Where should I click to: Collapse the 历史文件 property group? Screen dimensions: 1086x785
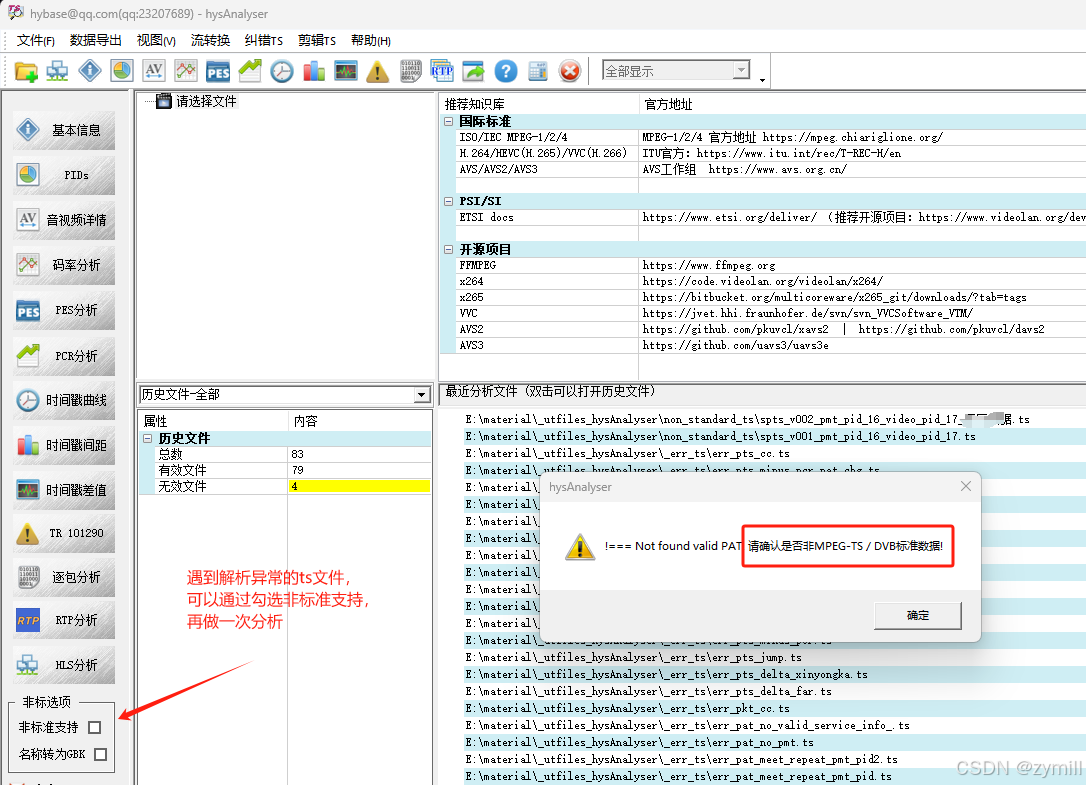coord(147,439)
